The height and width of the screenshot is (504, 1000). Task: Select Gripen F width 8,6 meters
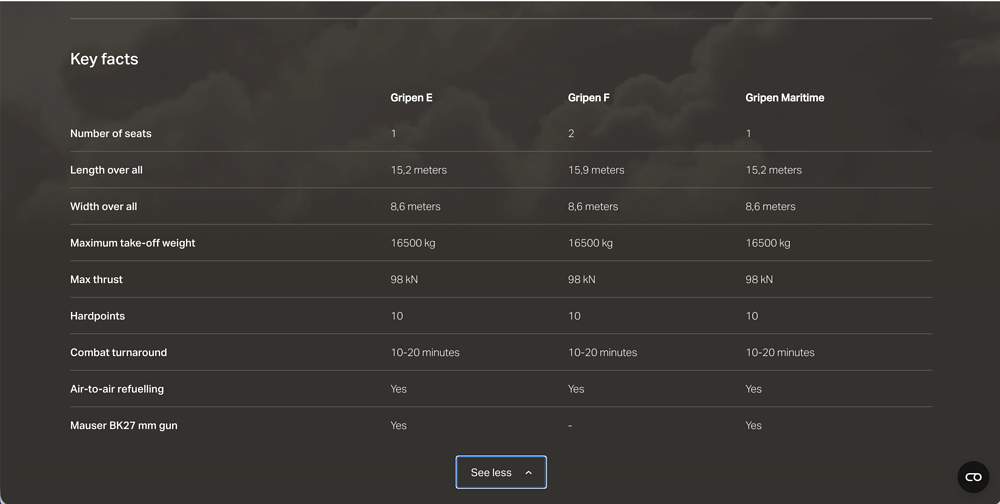pos(593,207)
